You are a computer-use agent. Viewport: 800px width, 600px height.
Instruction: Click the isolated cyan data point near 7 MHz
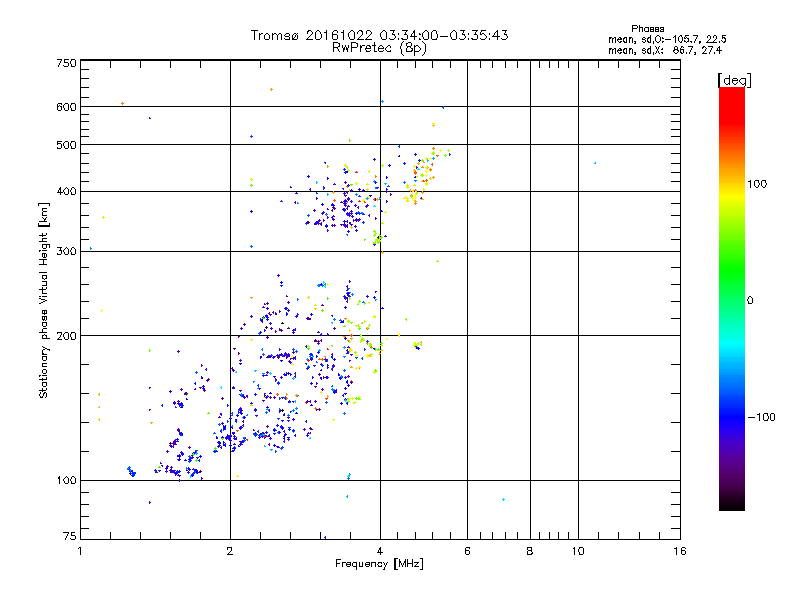pos(504,499)
